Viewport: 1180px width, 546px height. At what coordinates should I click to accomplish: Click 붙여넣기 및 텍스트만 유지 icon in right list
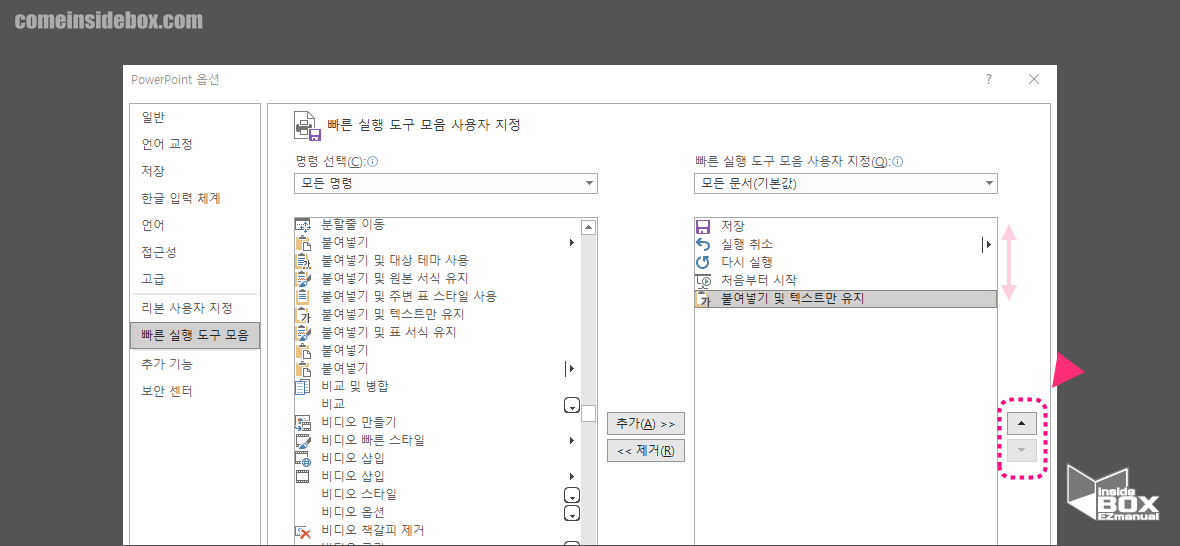coord(703,299)
